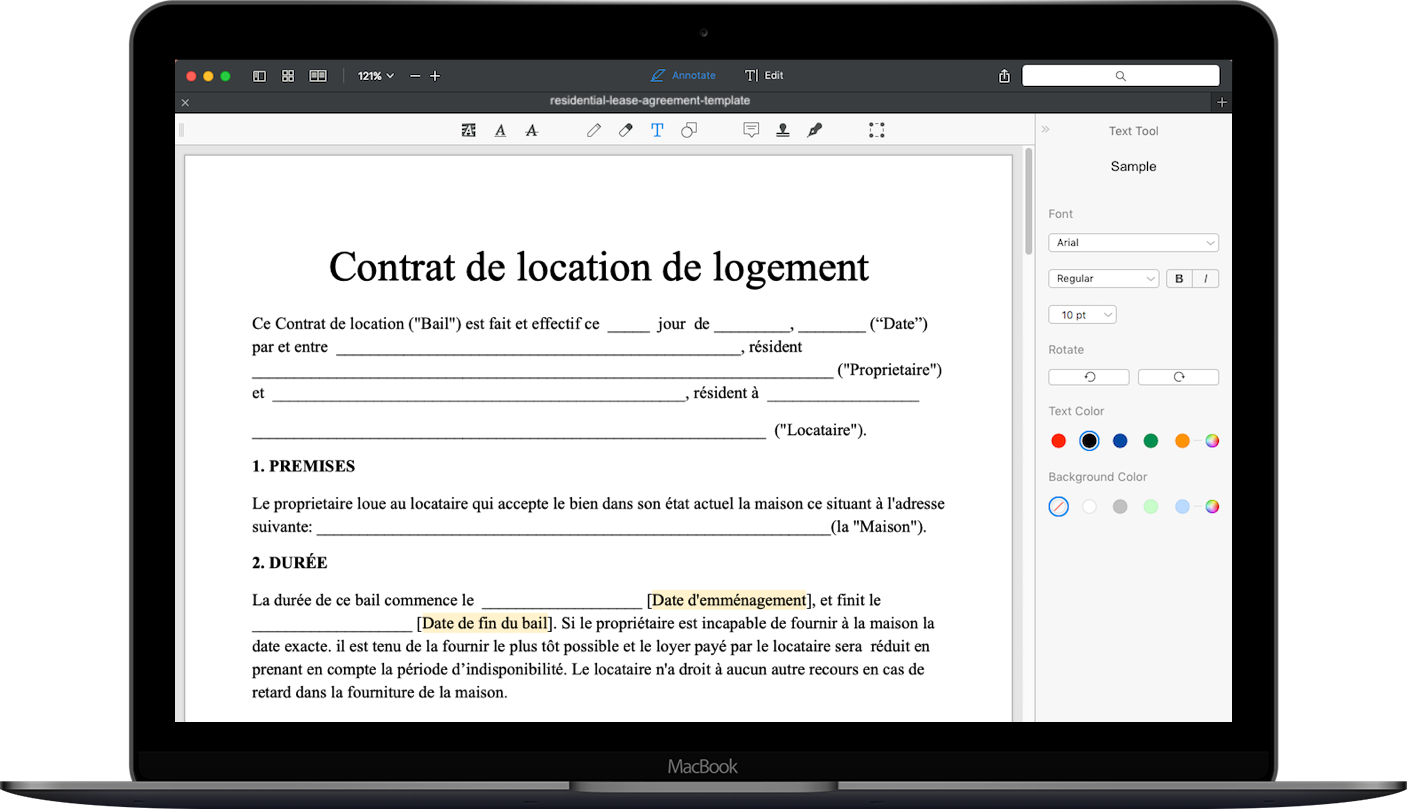
Task: Click the heading "1. PREMISES"
Action: click(303, 466)
